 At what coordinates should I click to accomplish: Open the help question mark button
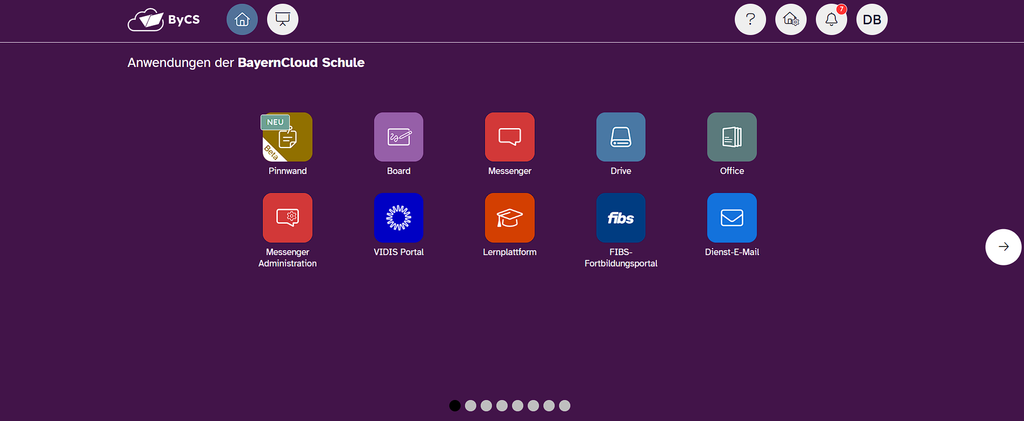coord(750,20)
